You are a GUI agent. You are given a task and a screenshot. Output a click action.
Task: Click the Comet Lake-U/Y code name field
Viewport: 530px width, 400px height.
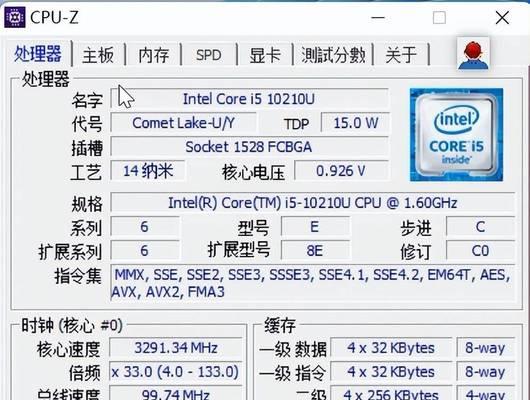(x=183, y=123)
